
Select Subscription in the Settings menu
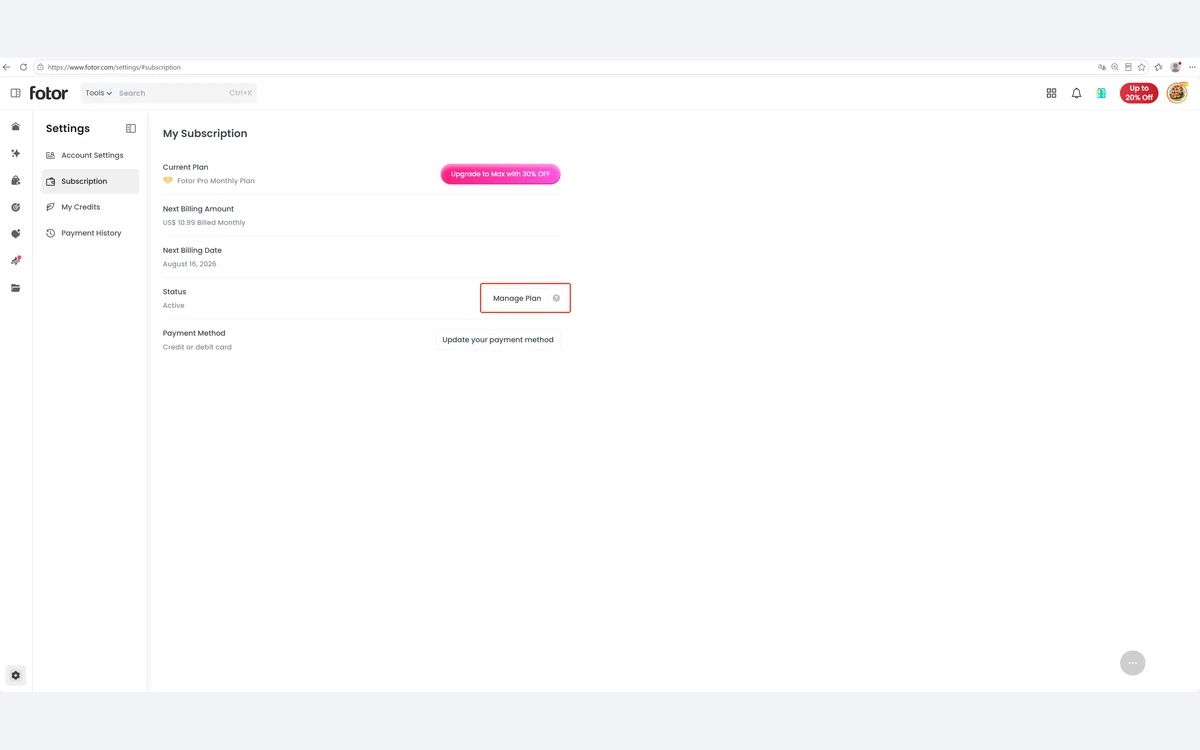(x=90, y=181)
